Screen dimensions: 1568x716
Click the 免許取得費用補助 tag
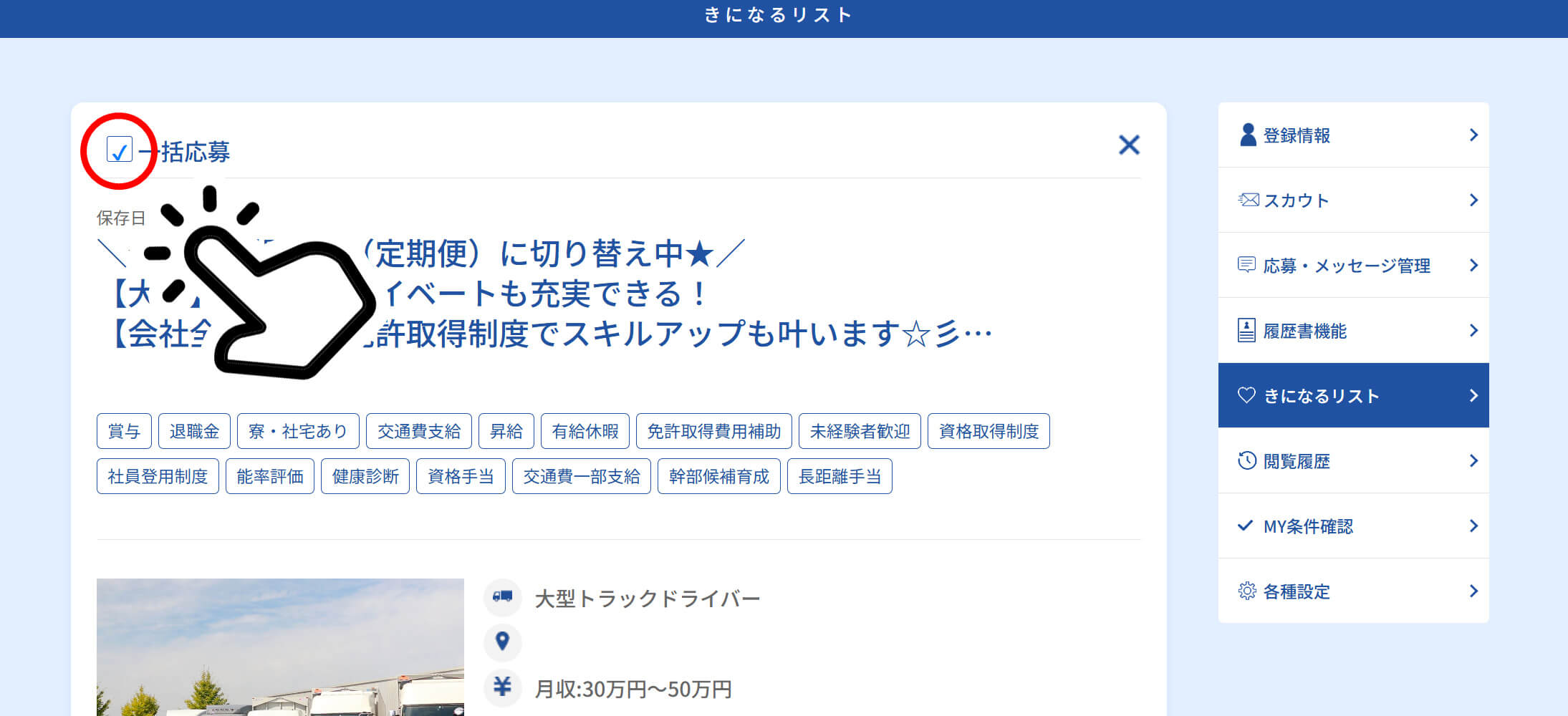point(714,431)
